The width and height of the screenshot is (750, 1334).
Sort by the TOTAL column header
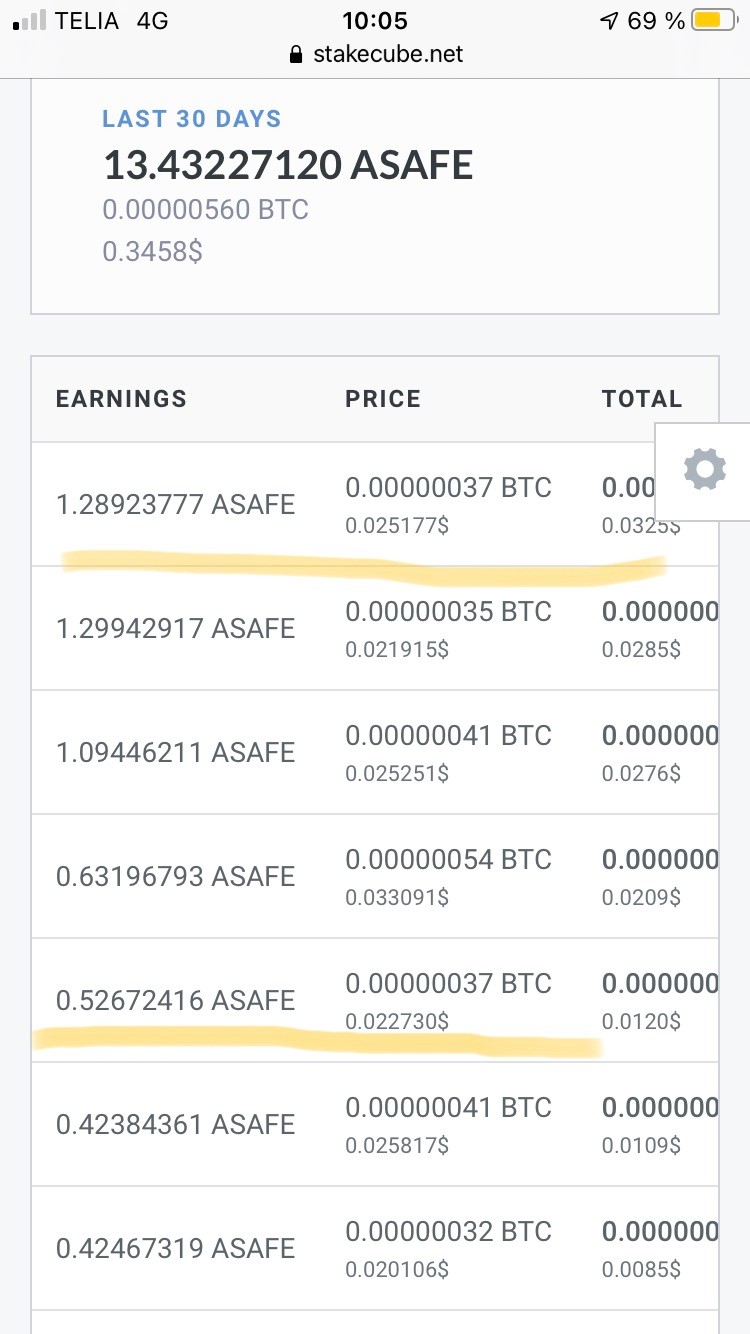pyautogui.click(x=642, y=399)
